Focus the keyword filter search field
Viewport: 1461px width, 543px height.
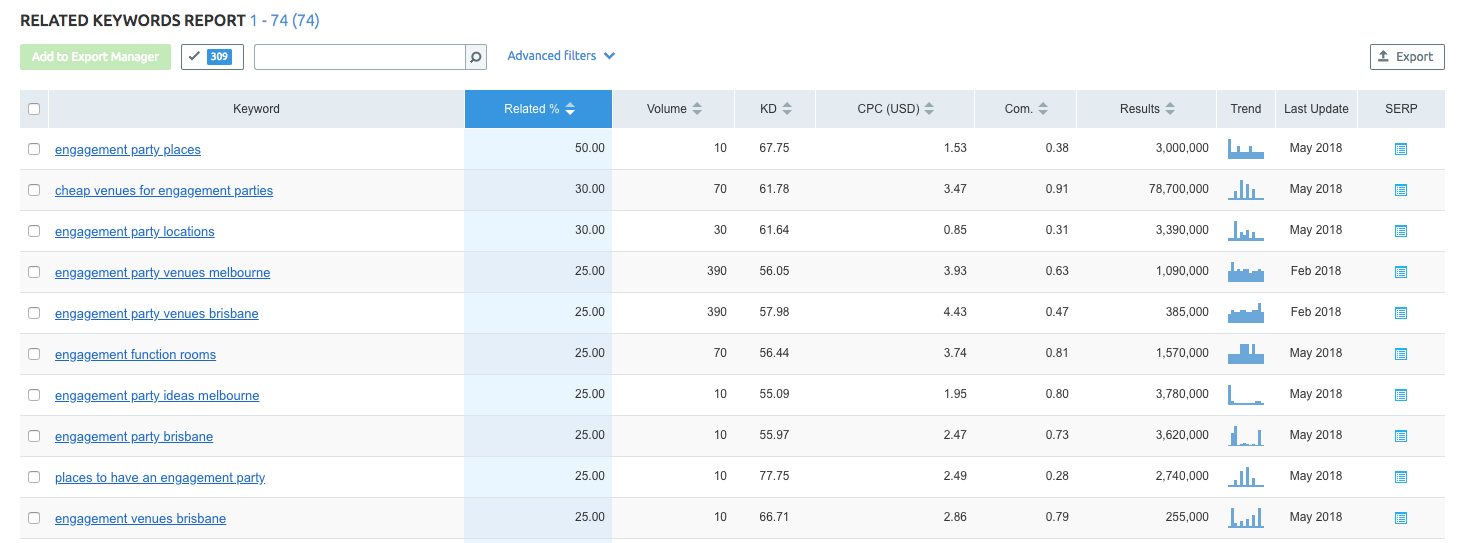360,57
